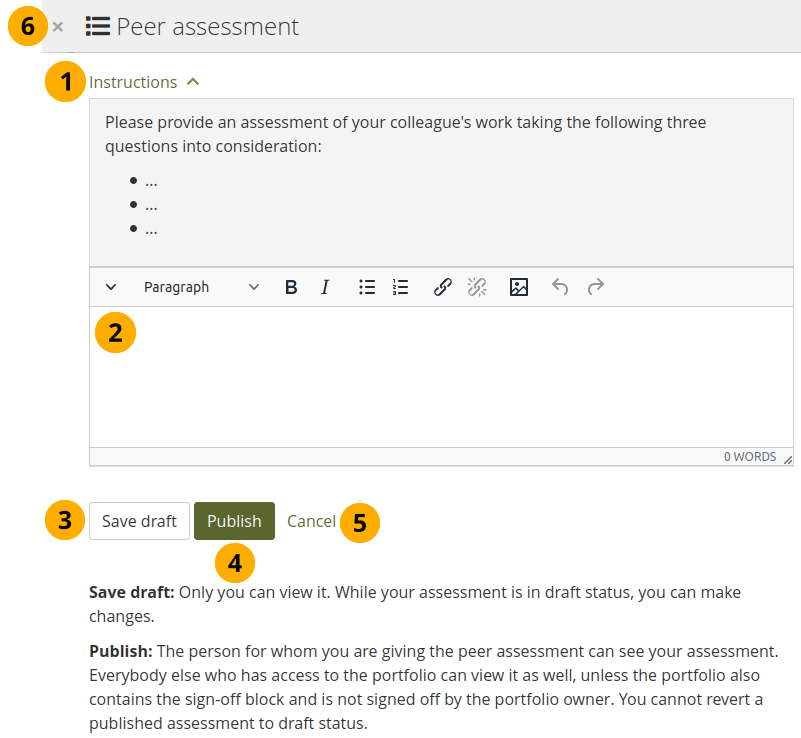801x738 pixels.
Task: Open the Paragraph format dropdown
Action: (x=200, y=287)
